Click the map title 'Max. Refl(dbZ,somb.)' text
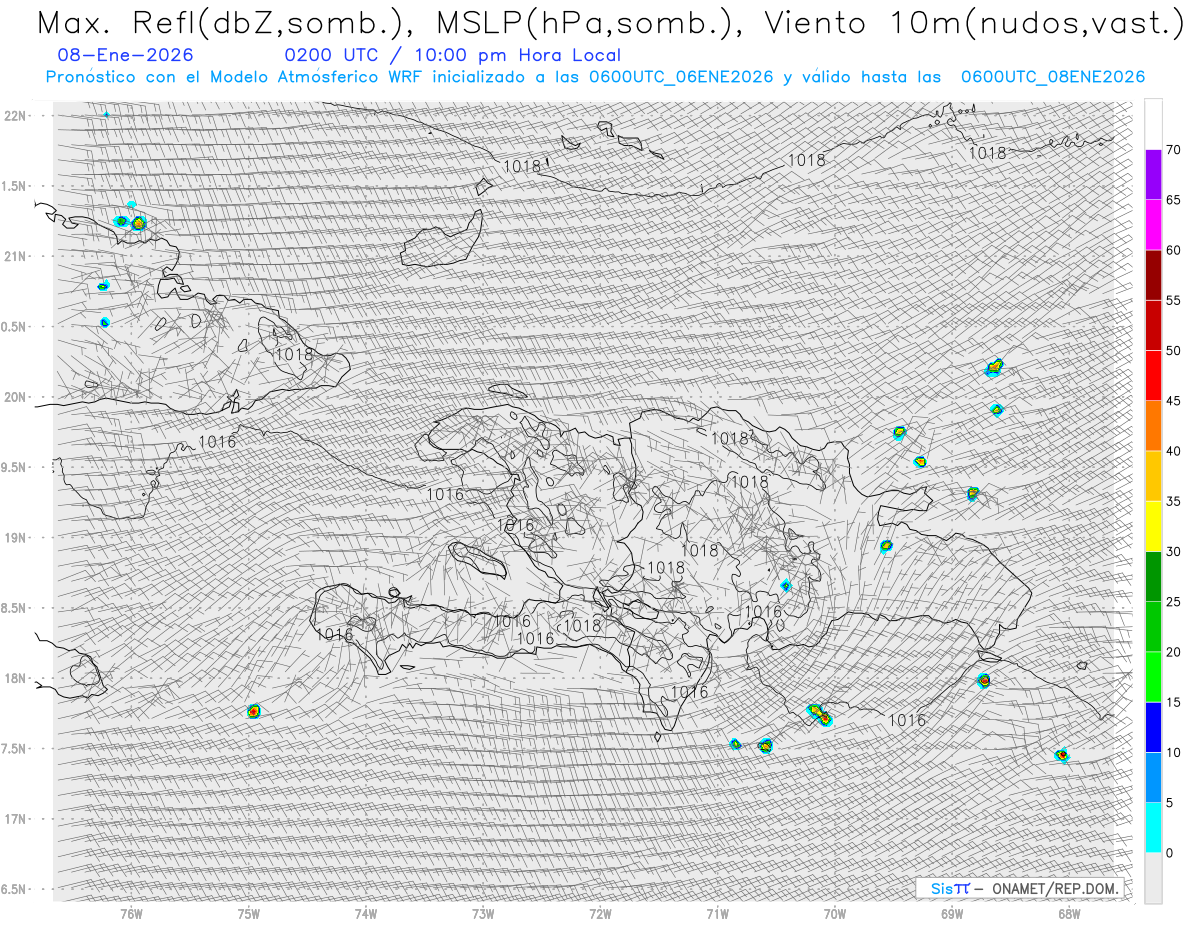Image resolution: width=1200 pixels, height=927 pixels. click(x=224, y=23)
